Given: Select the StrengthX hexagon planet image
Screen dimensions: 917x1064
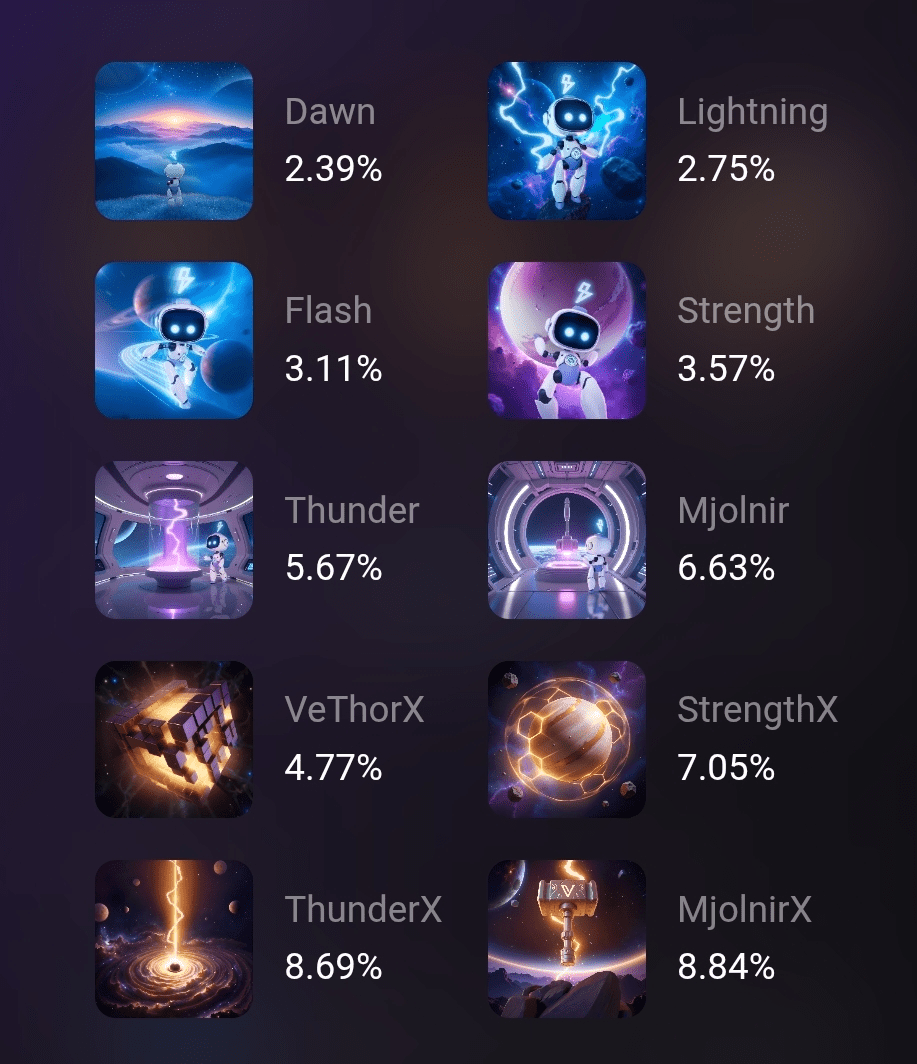Looking at the screenshot, I should tap(567, 739).
